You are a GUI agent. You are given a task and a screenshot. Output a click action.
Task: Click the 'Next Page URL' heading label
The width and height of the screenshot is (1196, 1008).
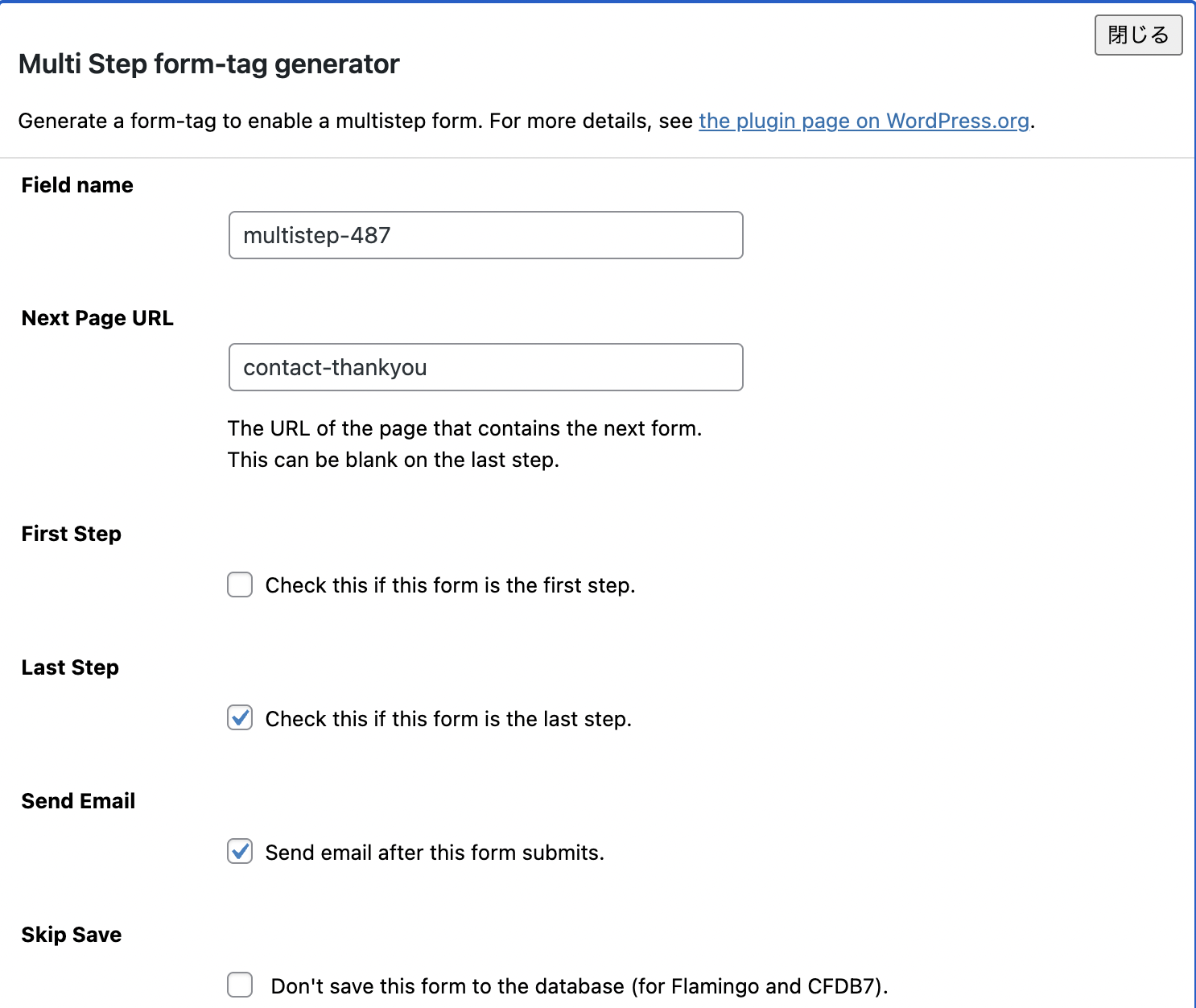[97, 318]
